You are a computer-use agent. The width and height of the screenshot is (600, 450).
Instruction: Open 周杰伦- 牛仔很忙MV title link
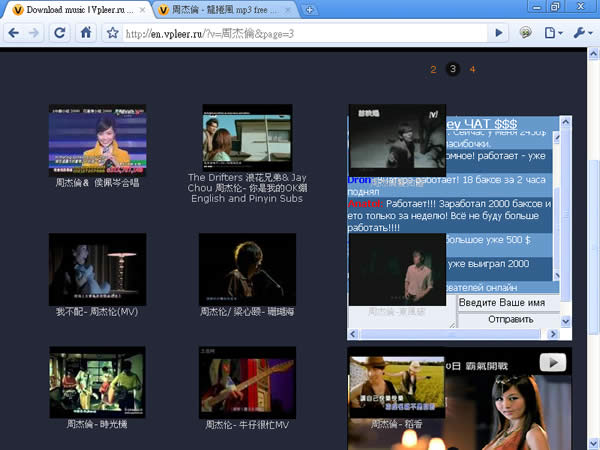tap(247, 425)
